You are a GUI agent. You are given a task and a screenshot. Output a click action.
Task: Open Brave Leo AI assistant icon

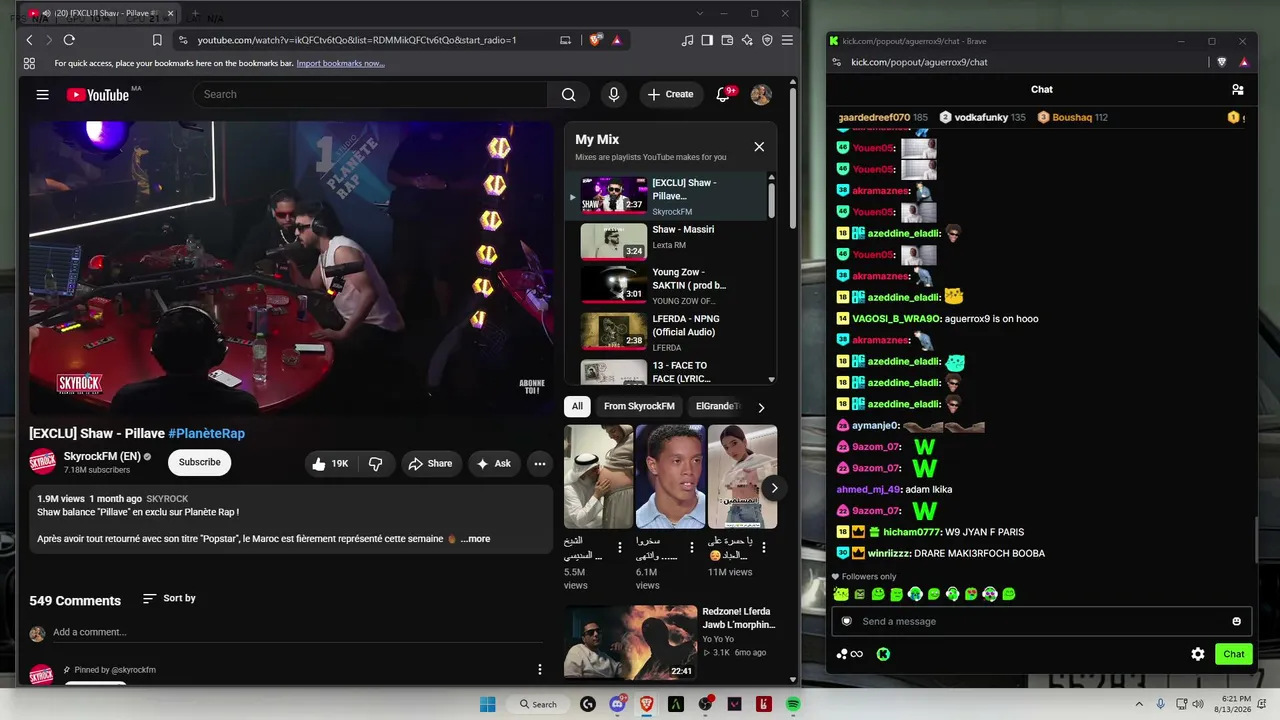tap(747, 40)
